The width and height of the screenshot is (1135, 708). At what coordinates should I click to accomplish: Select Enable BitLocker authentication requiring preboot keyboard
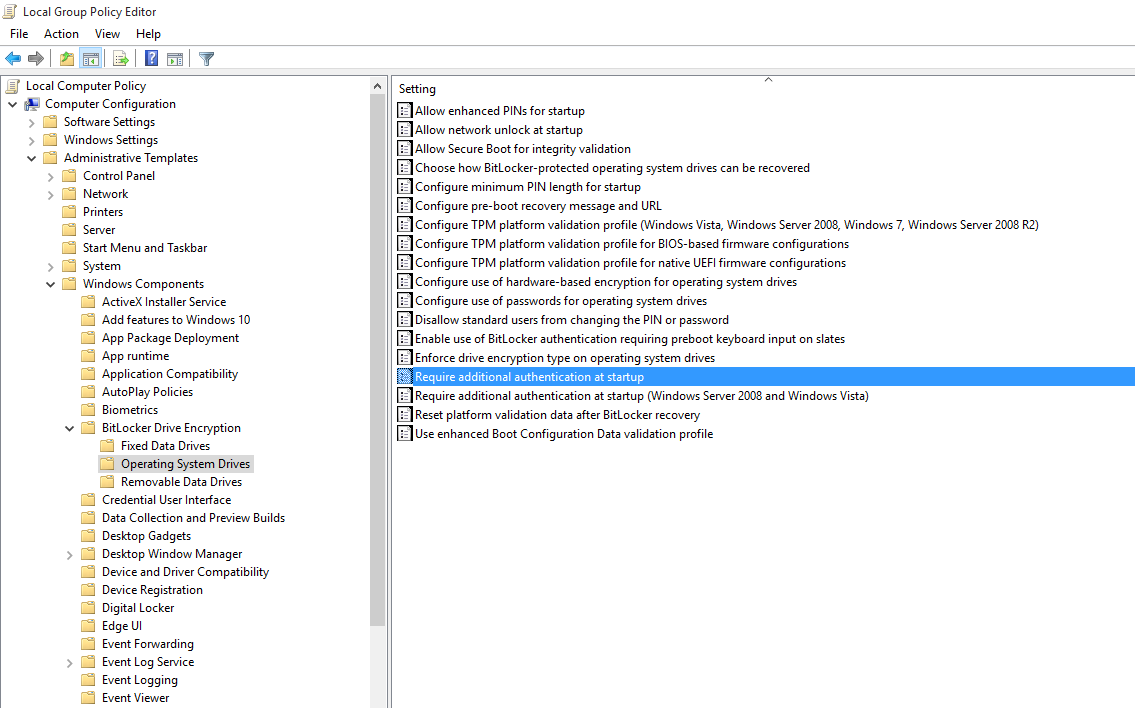[x=630, y=339]
